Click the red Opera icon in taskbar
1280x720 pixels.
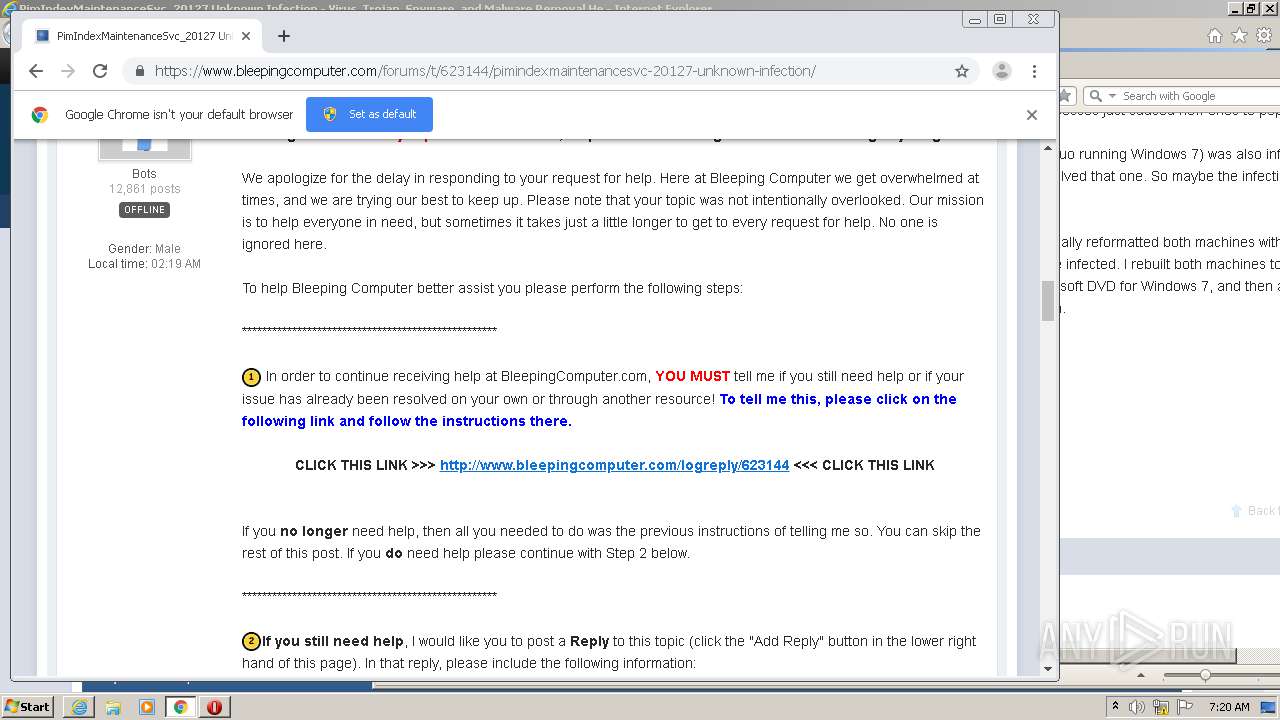coord(214,707)
